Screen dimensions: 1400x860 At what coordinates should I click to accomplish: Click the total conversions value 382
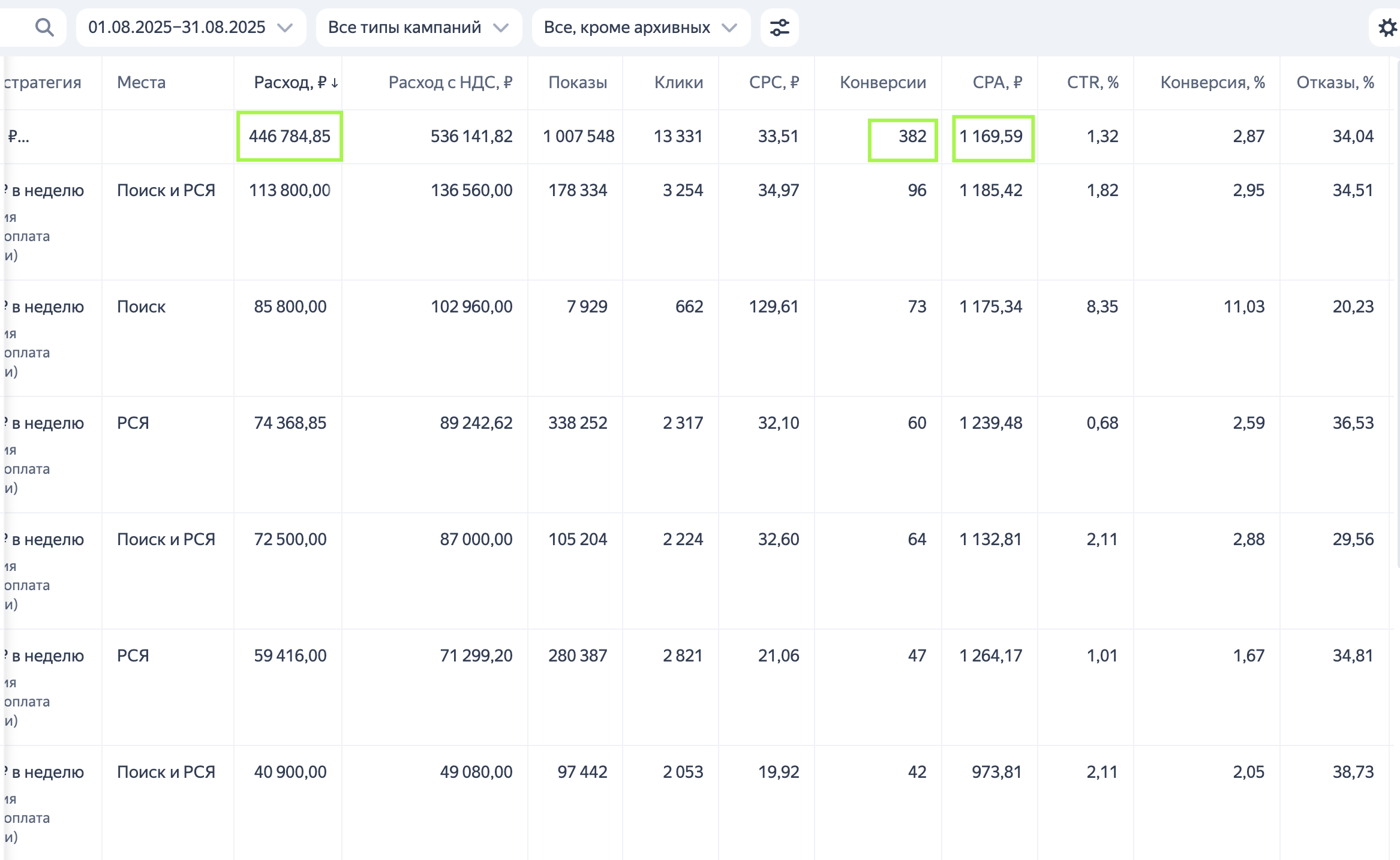click(x=912, y=137)
